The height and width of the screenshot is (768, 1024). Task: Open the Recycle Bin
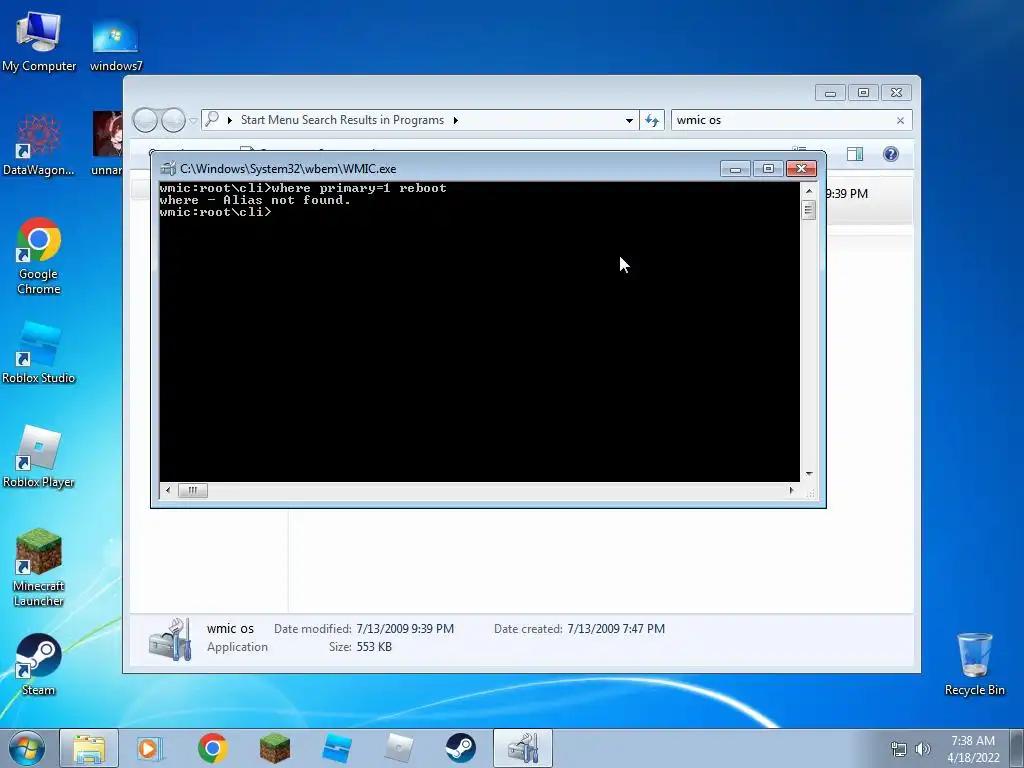tap(974, 665)
